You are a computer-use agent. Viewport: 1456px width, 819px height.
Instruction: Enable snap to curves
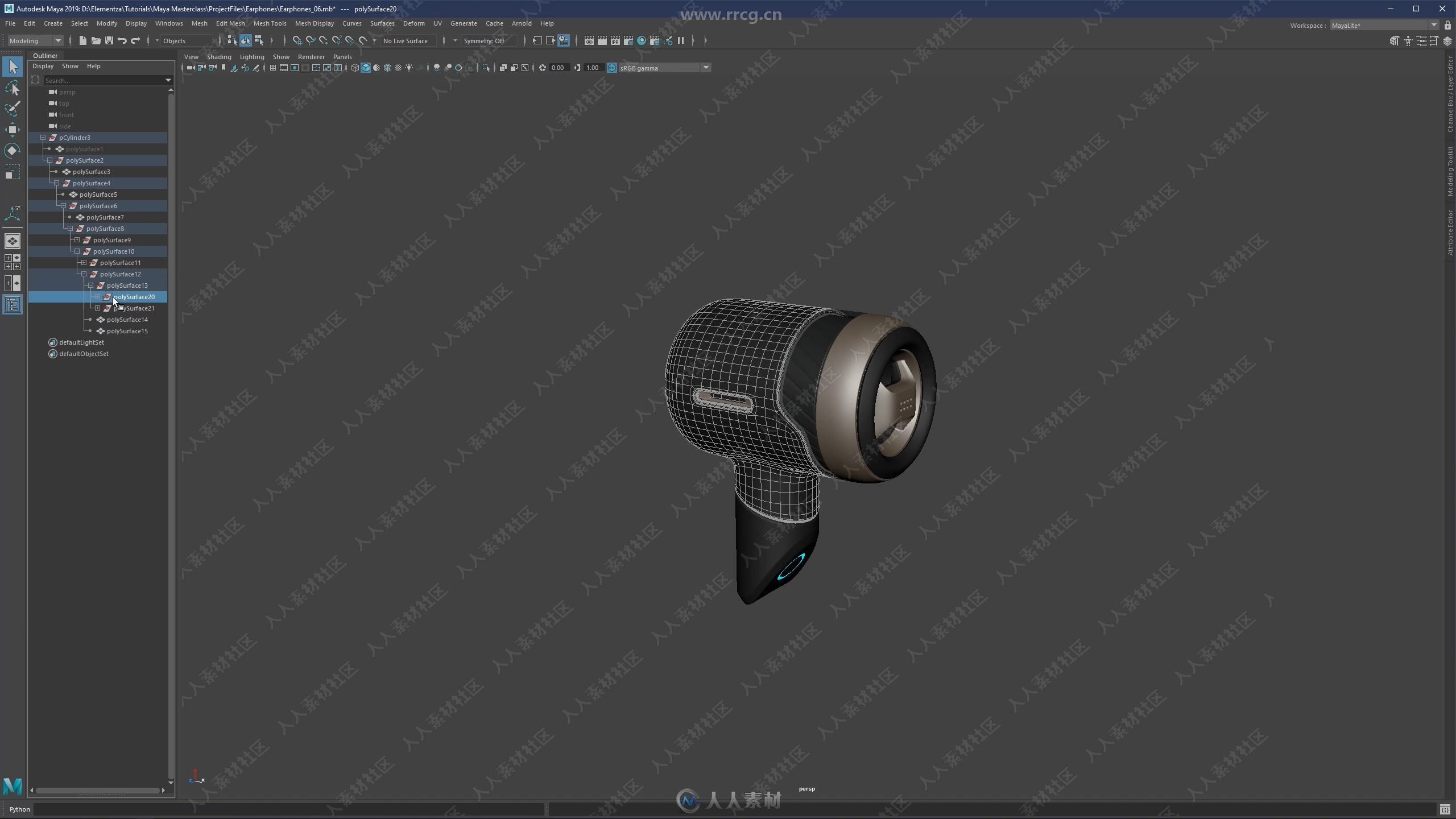coord(310,40)
